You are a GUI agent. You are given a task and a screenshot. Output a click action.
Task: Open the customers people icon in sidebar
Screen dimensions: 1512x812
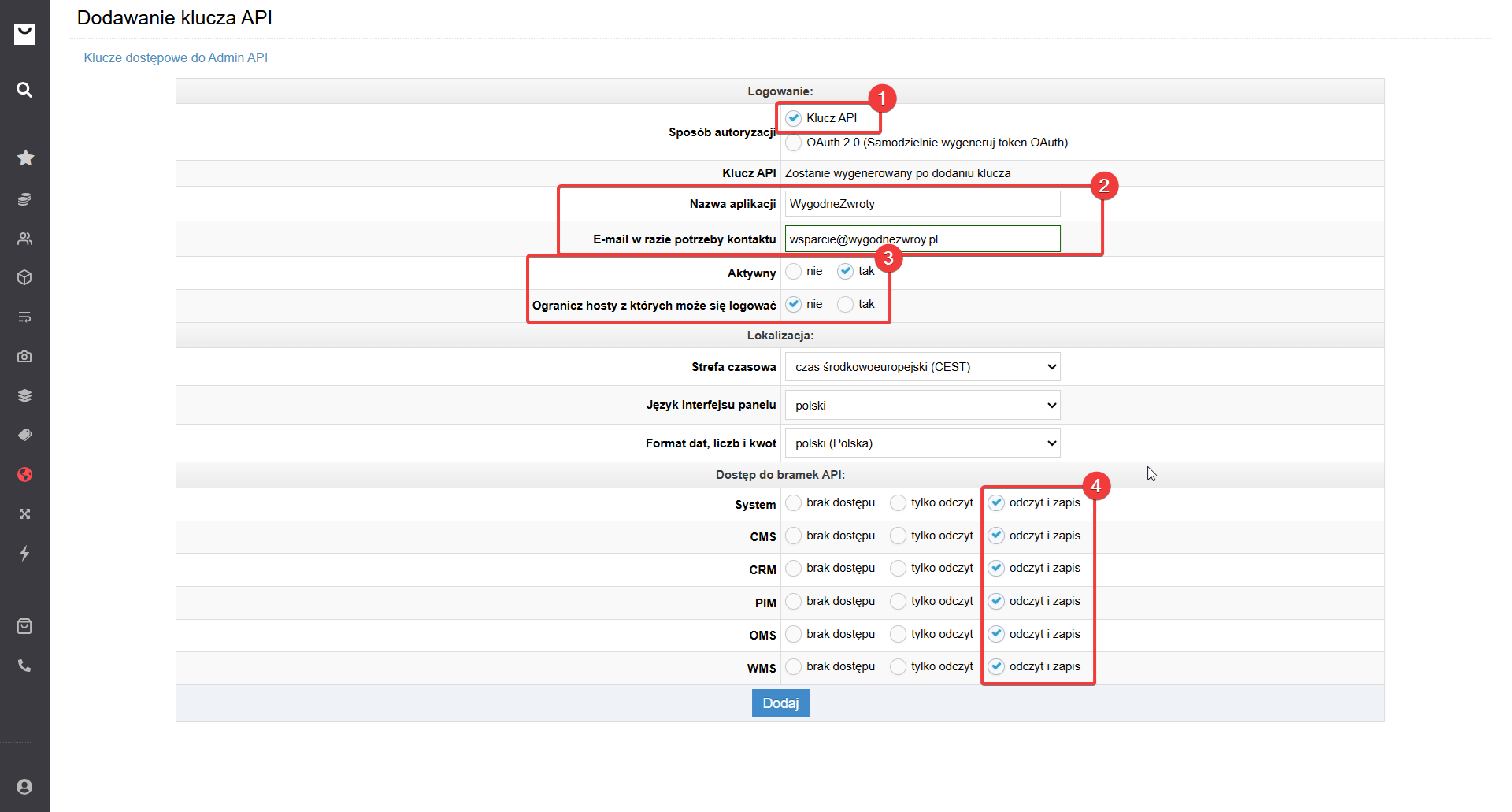(24, 239)
